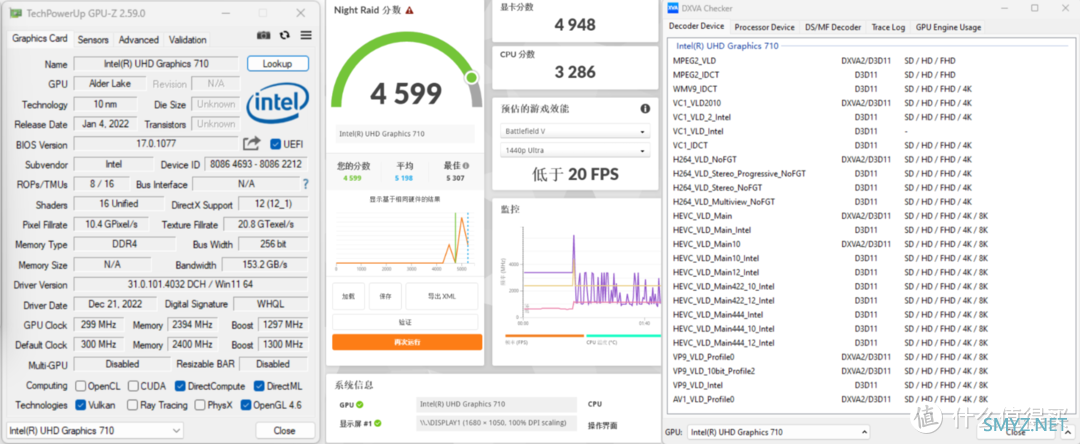Click the 导出 XML button

coord(442,296)
